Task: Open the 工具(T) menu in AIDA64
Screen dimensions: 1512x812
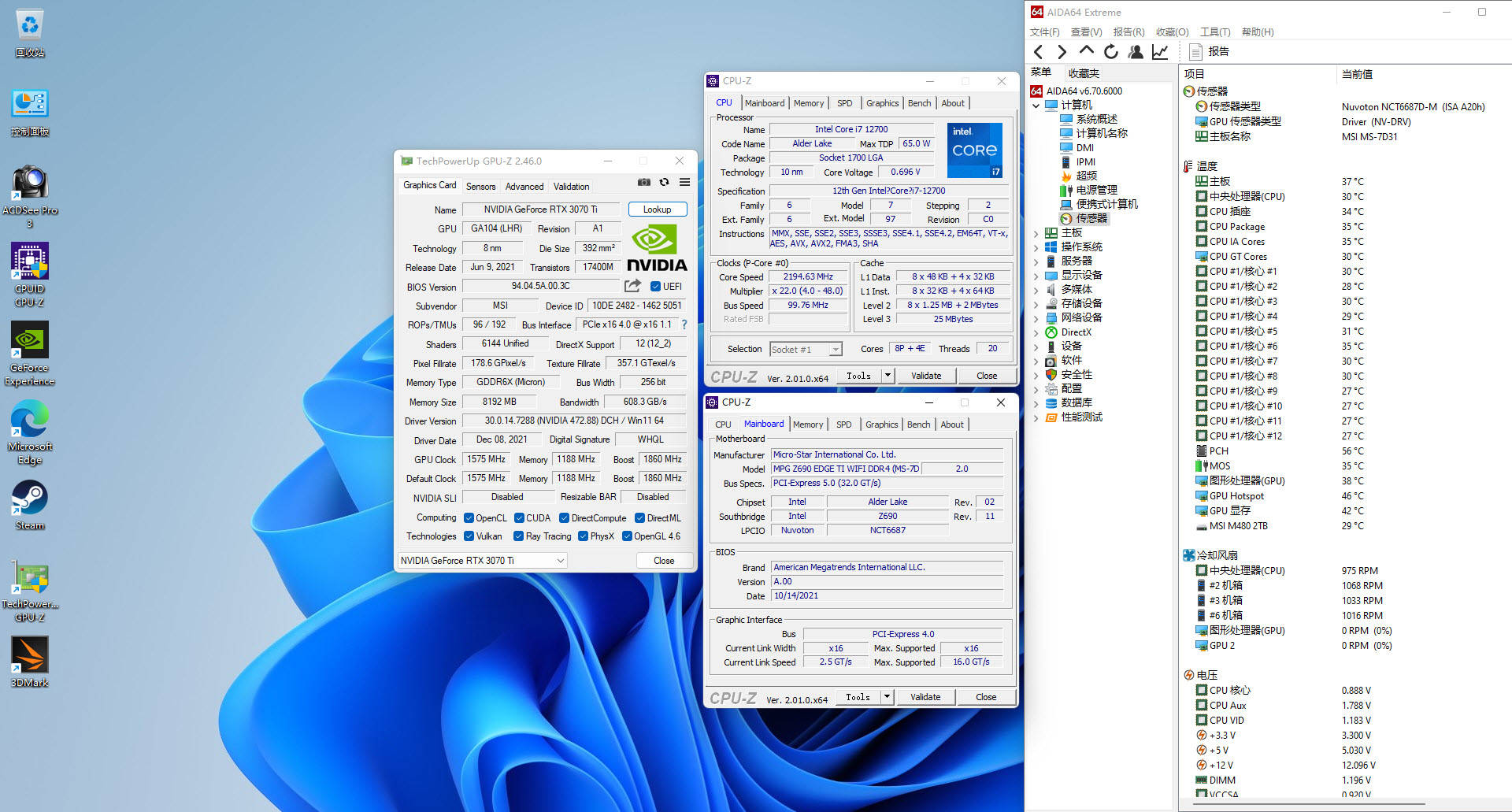Action: 1215,32
